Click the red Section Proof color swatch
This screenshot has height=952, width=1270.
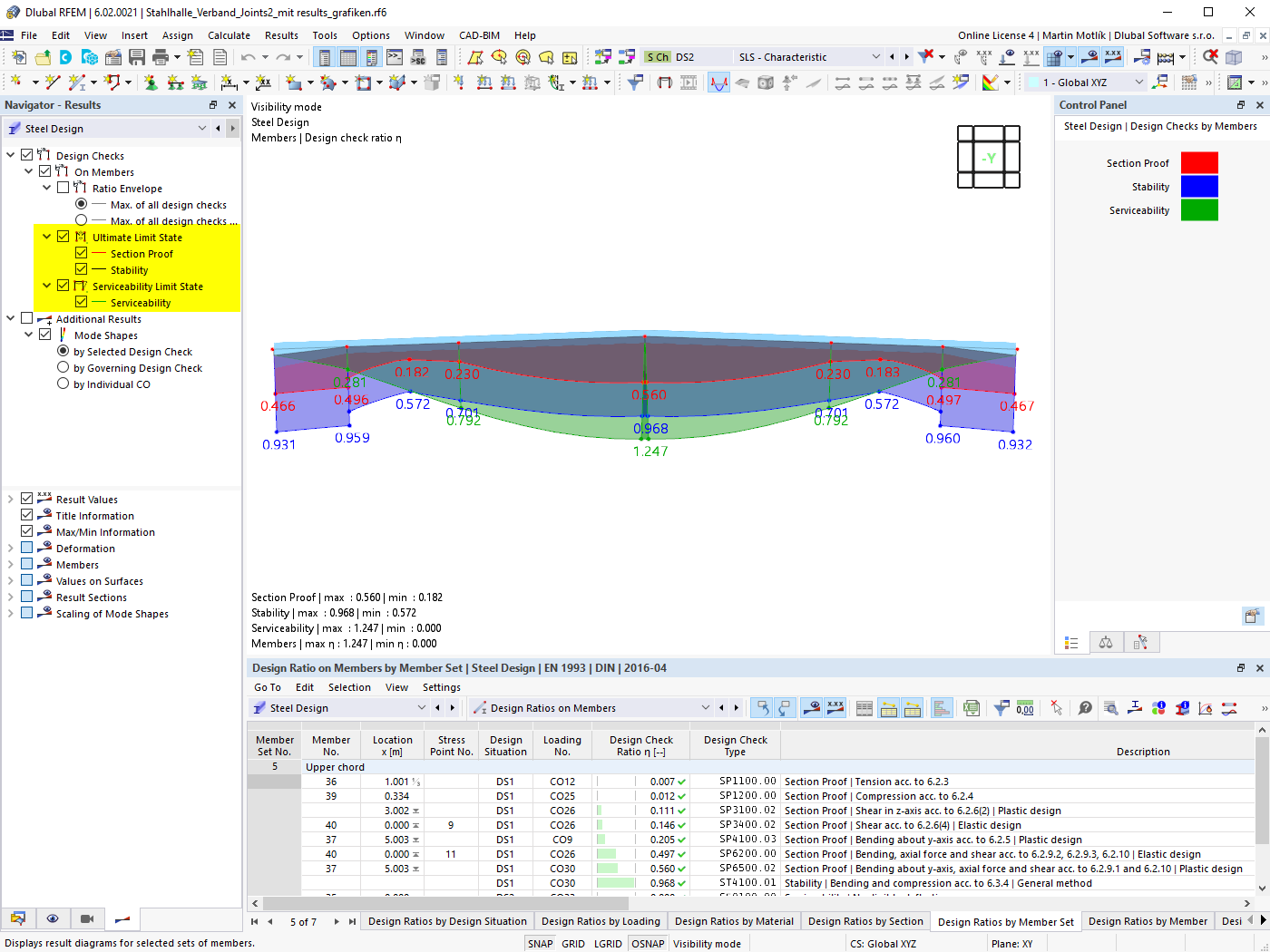click(x=1199, y=162)
